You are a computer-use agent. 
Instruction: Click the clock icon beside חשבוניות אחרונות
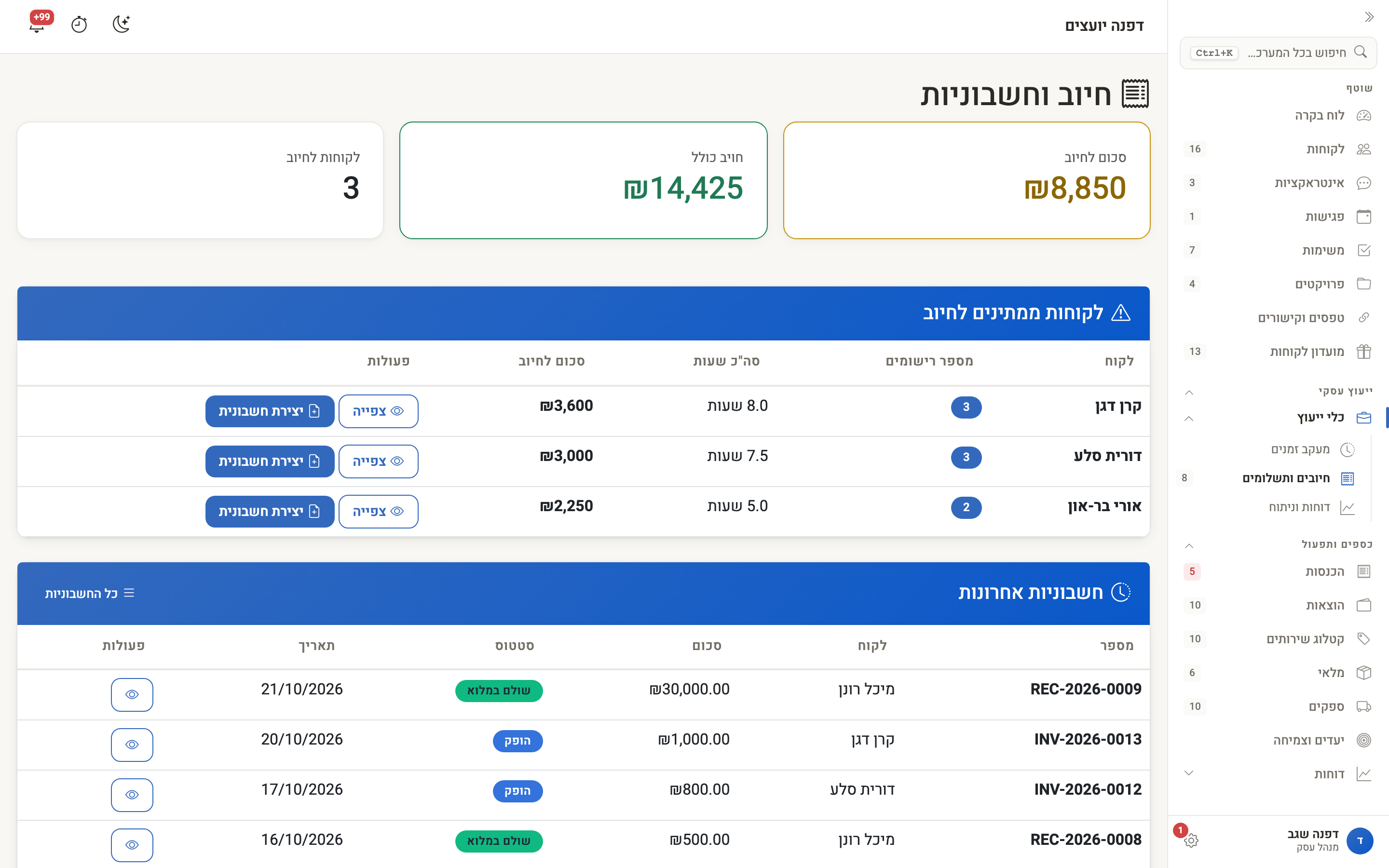pyautogui.click(x=1120, y=593)
